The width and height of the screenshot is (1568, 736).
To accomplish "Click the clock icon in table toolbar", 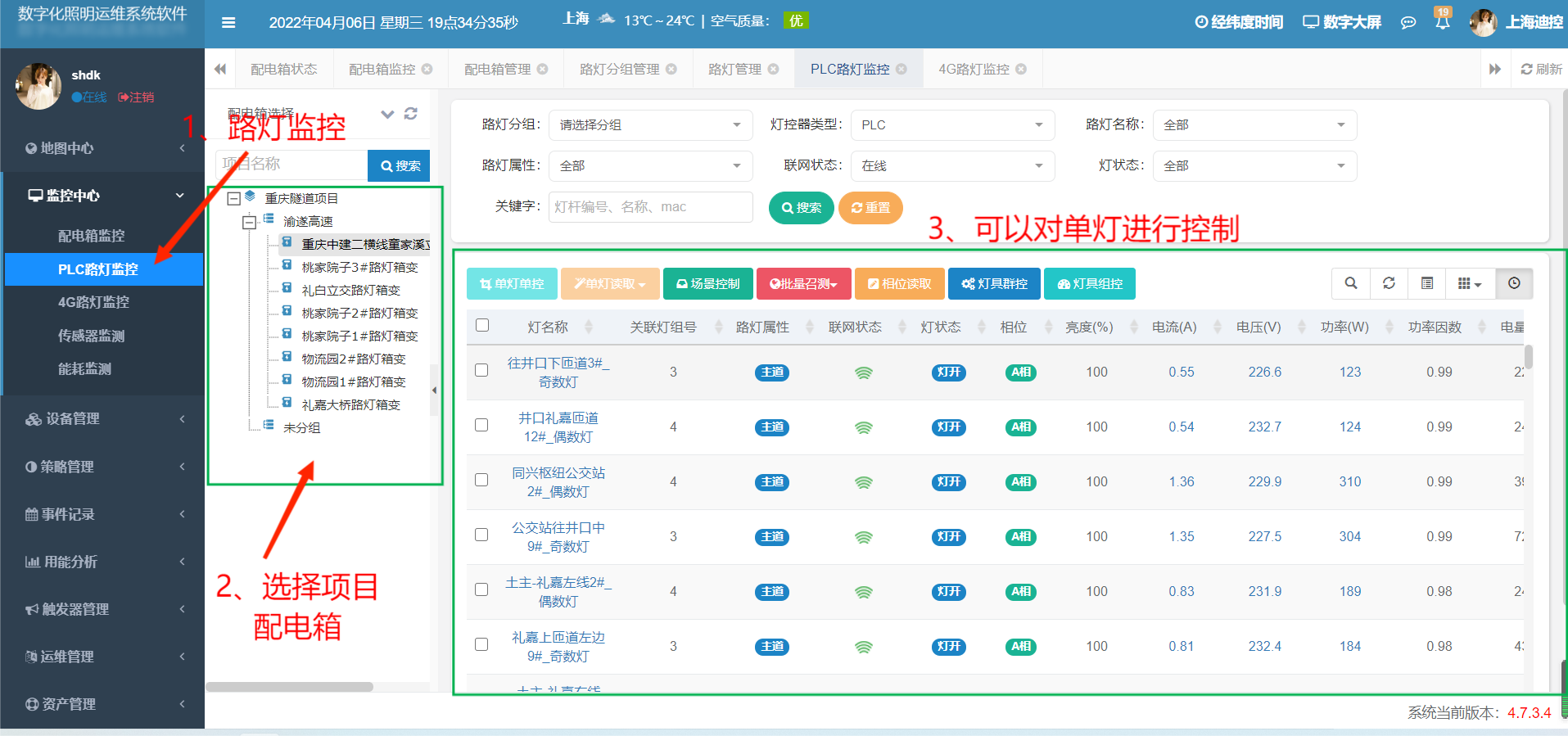I will click(1514, 283).
